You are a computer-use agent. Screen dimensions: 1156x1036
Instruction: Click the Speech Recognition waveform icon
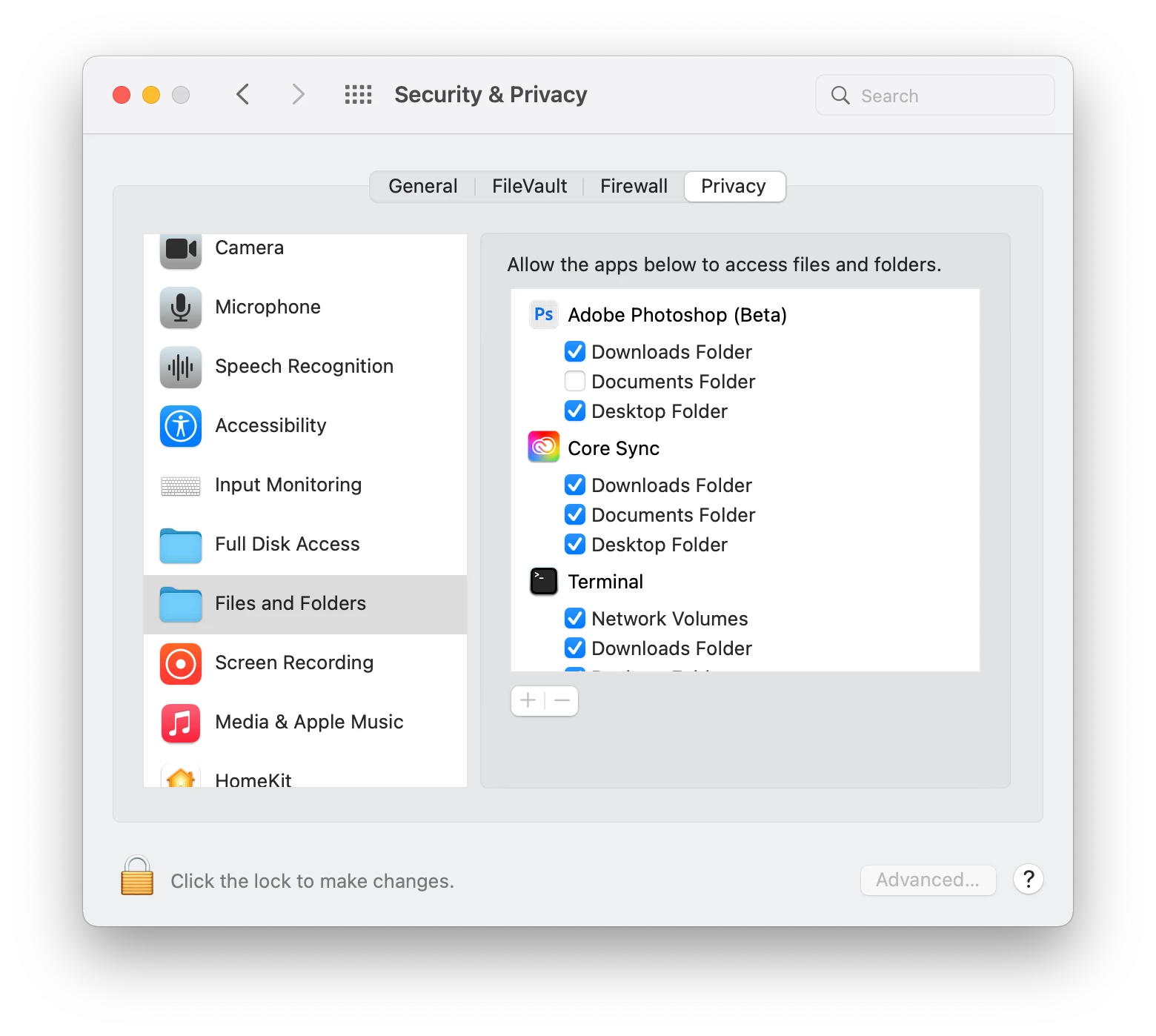tap(181, 367)
